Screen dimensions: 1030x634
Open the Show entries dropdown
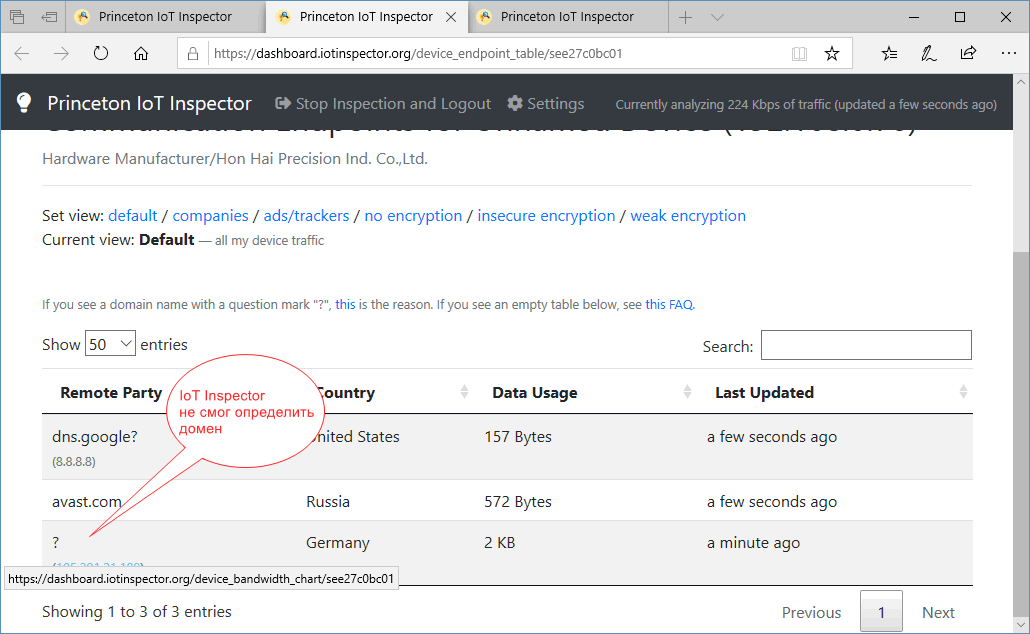click(x=110, y=344)
